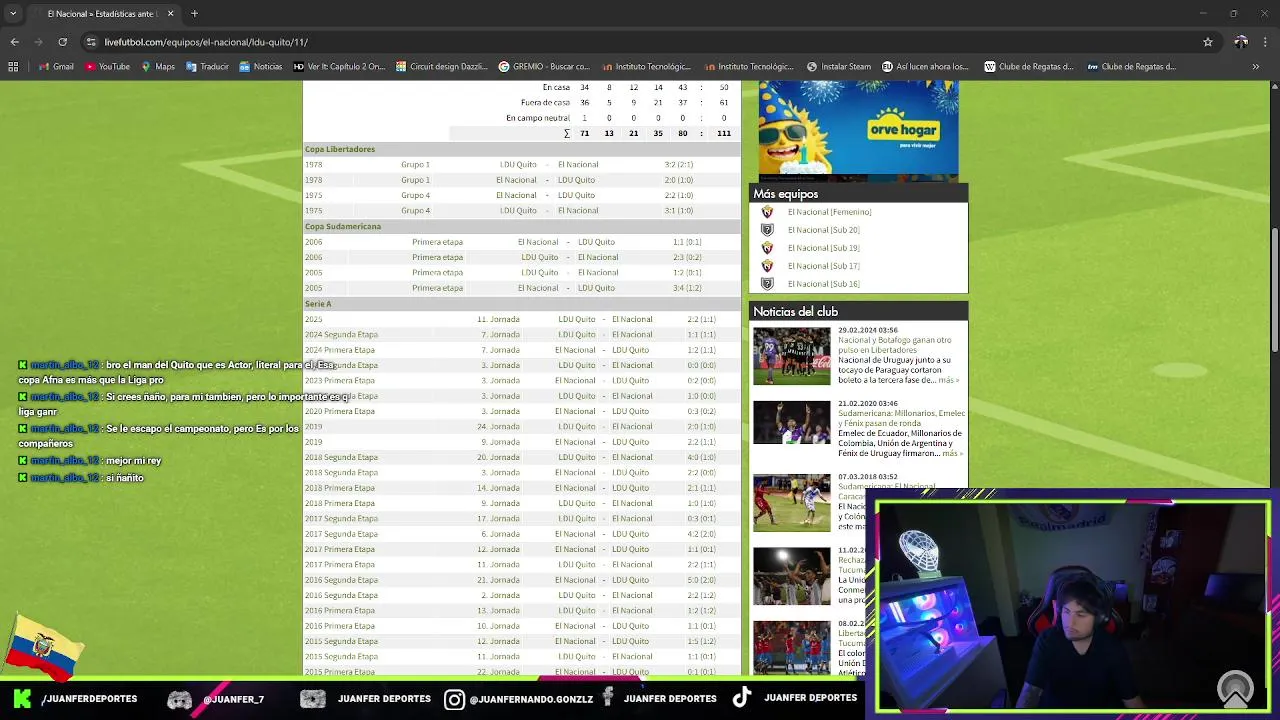Click the 4:0 (1:0) result in 2018 Segunda Etapa
1280x720 pixels.
coord(701,457)
